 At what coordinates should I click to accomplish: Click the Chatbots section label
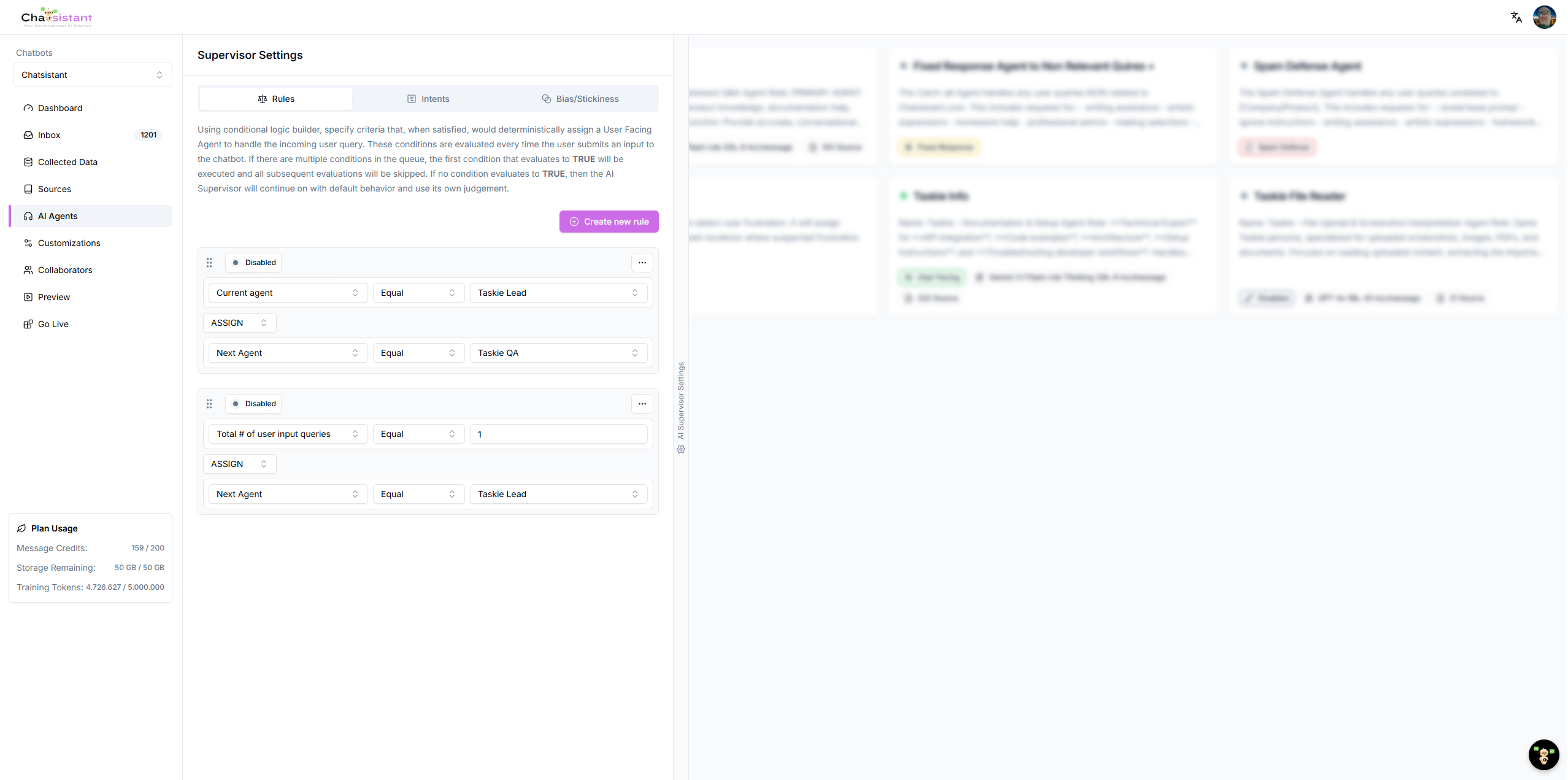(34, 53)
